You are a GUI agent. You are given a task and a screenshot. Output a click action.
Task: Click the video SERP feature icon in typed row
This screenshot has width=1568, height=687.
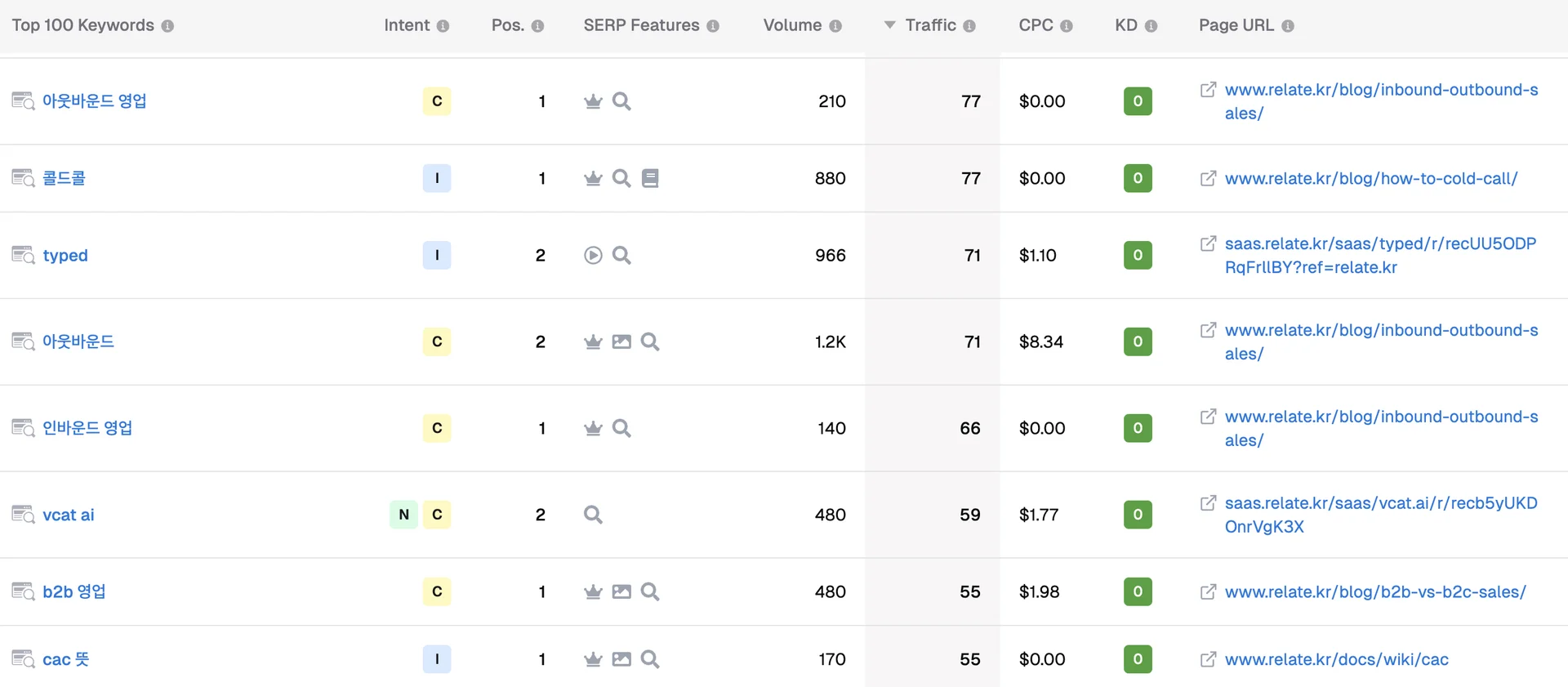point(593,255)
